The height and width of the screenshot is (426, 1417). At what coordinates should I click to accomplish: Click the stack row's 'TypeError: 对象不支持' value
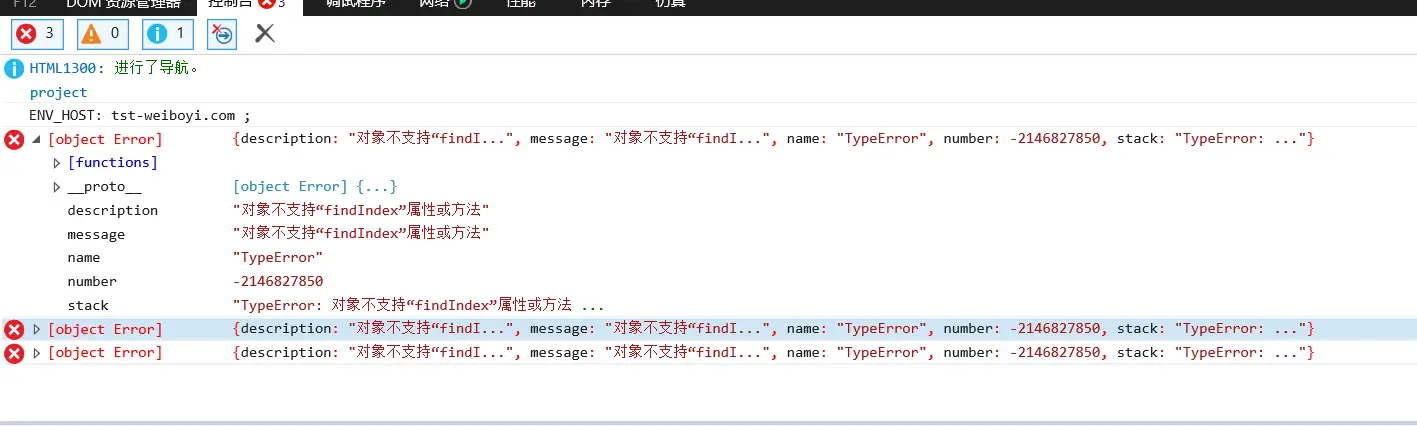tap(418, 305)
